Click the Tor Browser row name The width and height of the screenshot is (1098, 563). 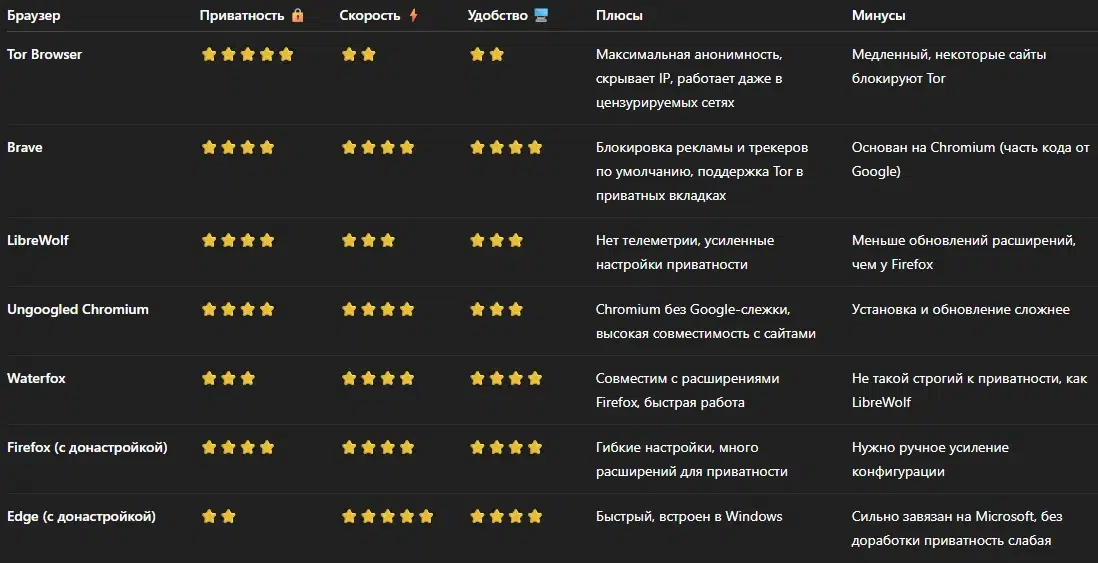pyautogui.click(x=44, y=55)
